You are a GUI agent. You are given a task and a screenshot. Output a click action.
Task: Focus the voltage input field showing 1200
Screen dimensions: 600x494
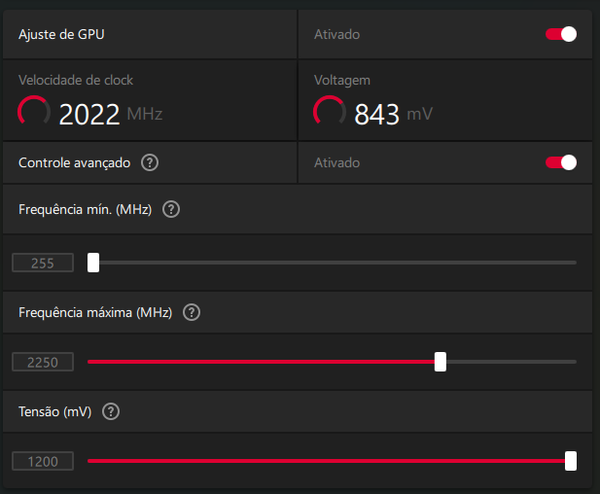(x=43, y=461)
